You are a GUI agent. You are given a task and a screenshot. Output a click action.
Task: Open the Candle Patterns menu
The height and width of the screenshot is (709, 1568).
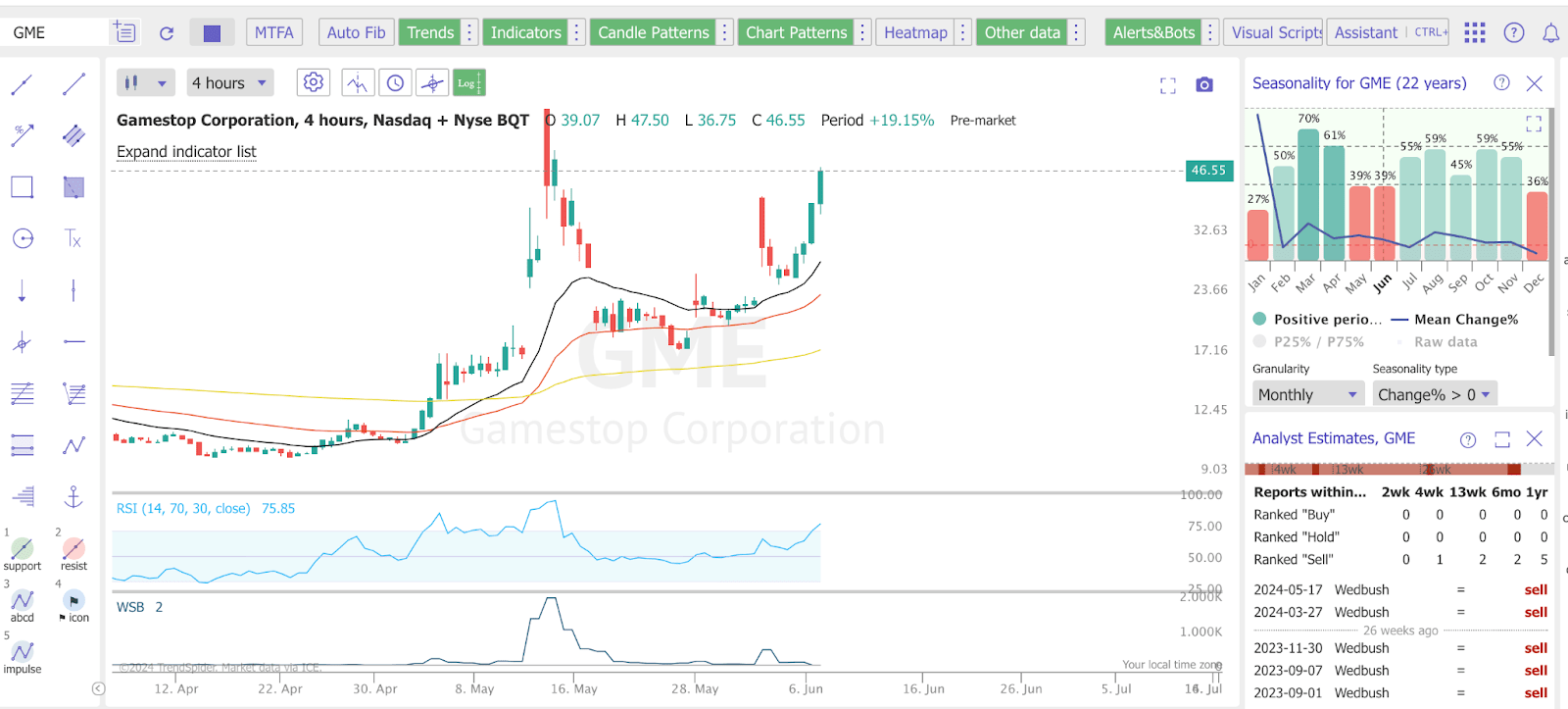tap(653, 32)
